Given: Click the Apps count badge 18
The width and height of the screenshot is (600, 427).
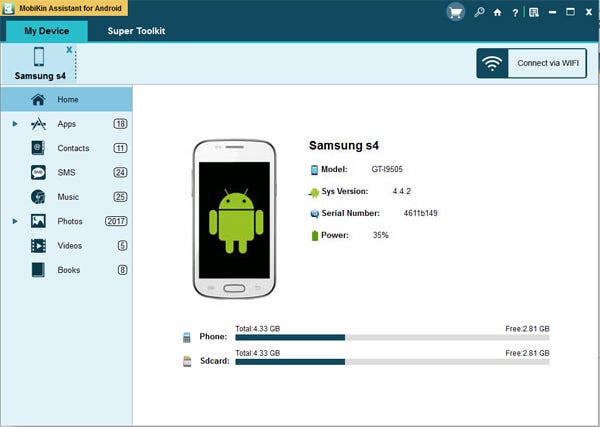Looking at the screenshot, I should point(120,124).
